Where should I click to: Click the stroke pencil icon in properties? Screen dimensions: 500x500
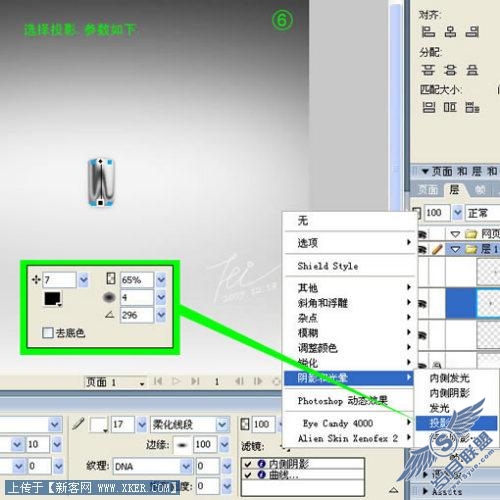[78, 424]
